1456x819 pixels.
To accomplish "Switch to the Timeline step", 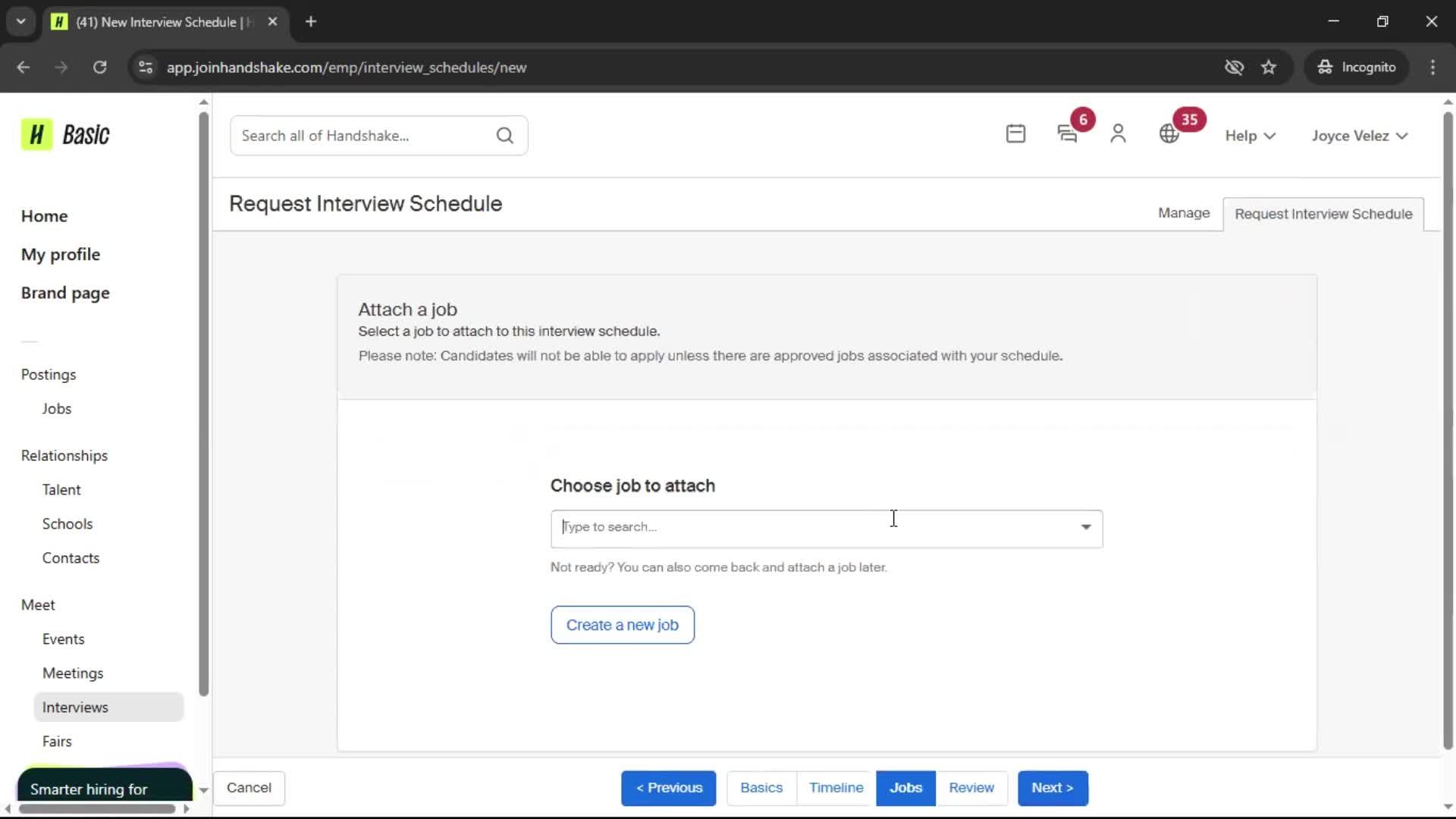I will click(836, 788).
